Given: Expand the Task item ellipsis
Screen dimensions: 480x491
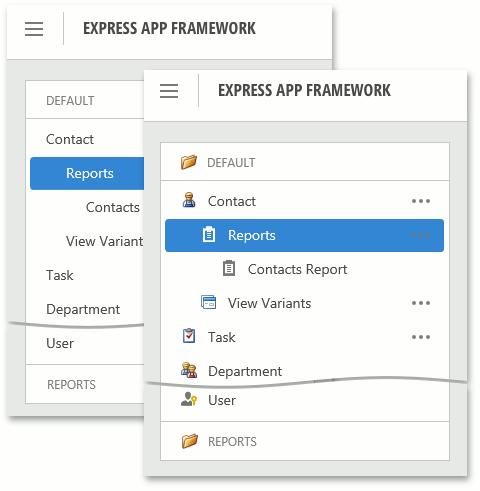Looking at the screenshot, I should (x=421, y=337).
